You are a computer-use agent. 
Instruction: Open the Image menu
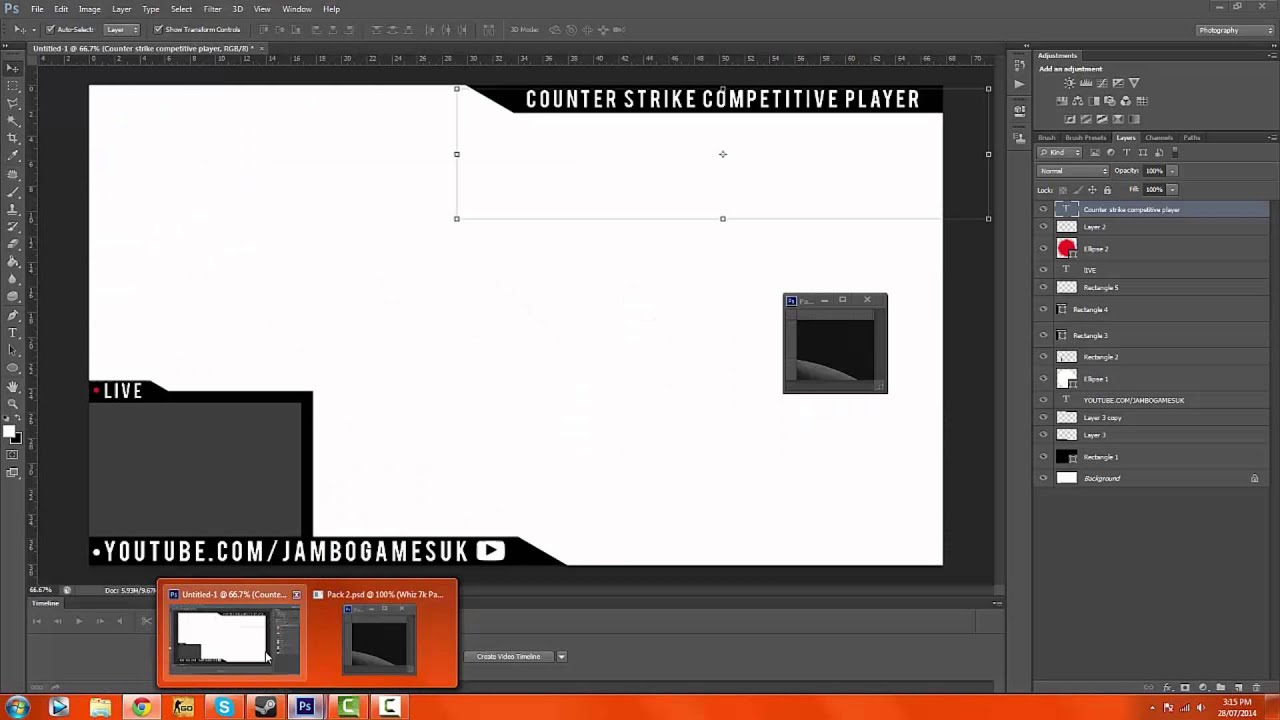tap(89, 9)
